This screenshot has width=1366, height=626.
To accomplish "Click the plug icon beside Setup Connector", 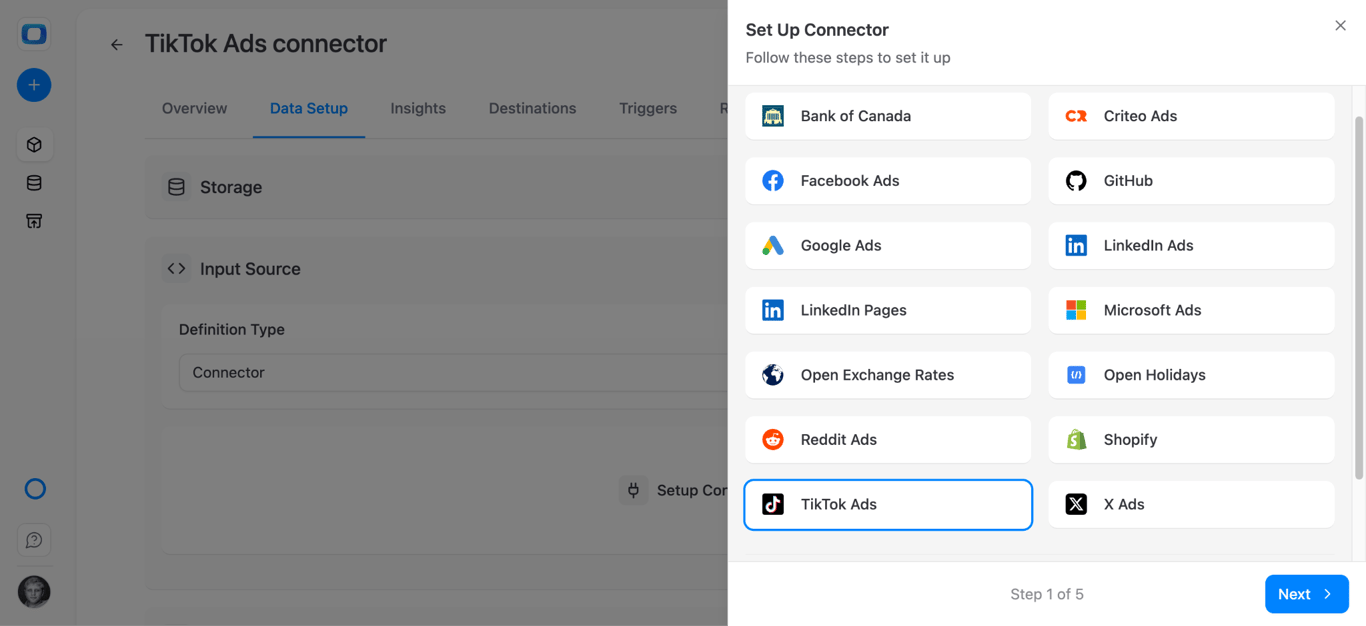I will 633,490.
